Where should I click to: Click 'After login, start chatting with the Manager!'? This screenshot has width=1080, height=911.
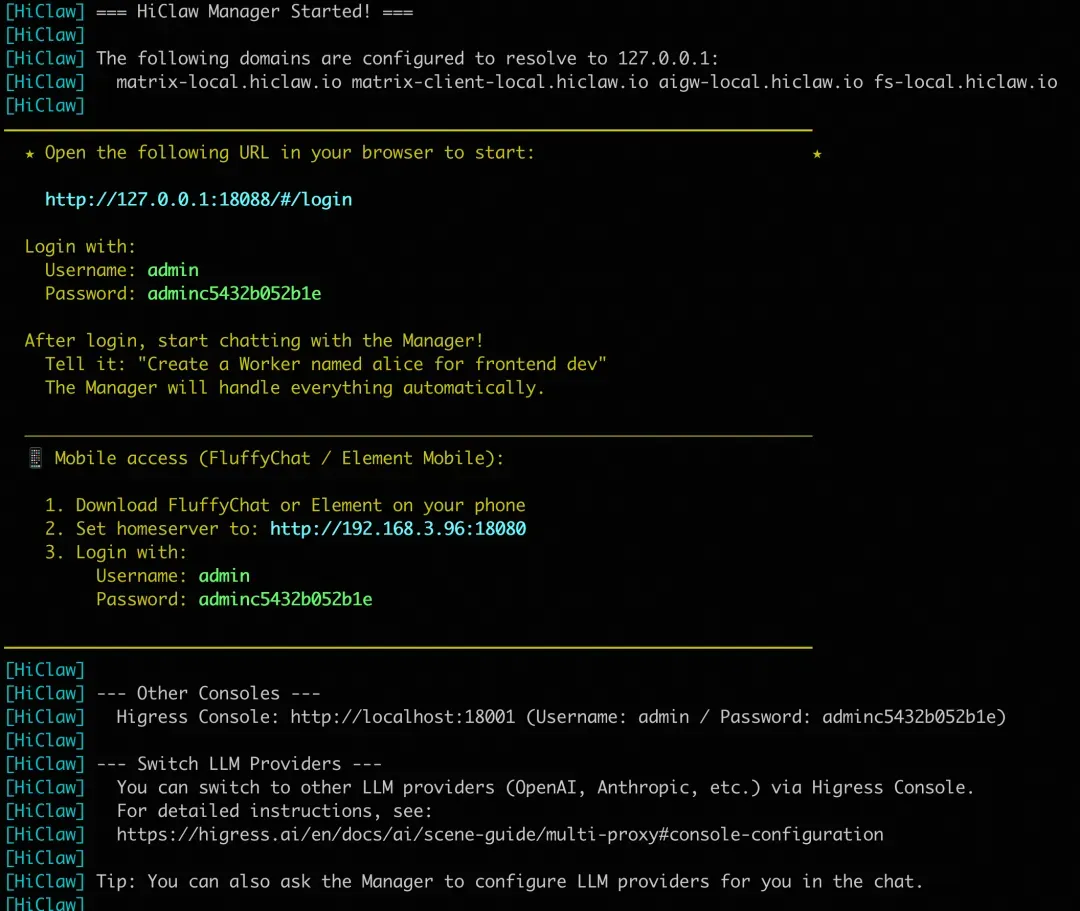(x=254, y=341)
